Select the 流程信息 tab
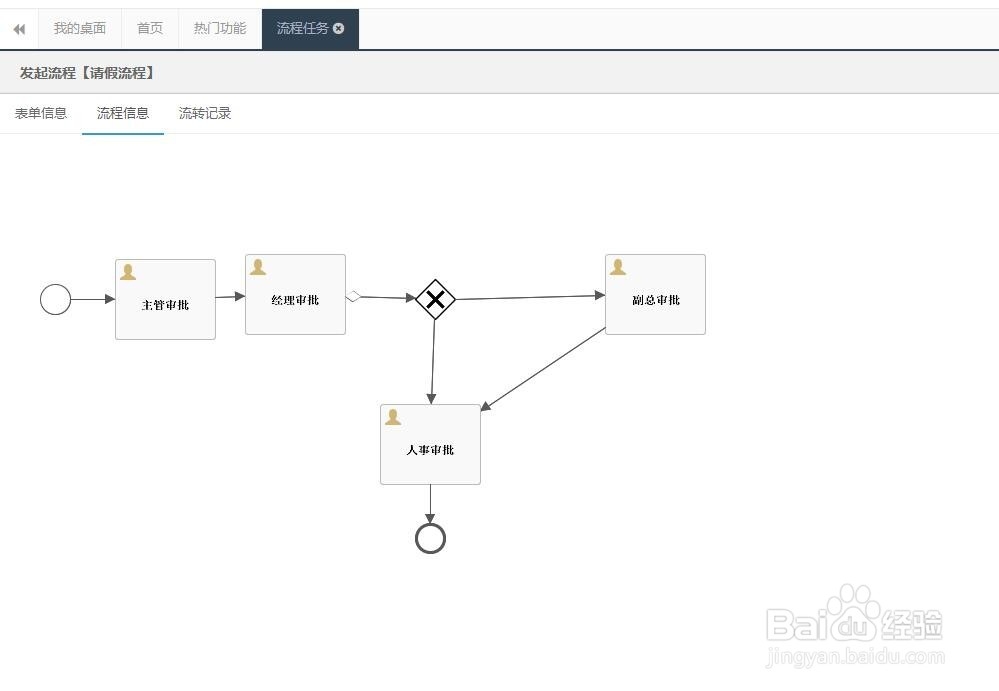Viewport: 999px width, 691px height. [x=122, y=113]
